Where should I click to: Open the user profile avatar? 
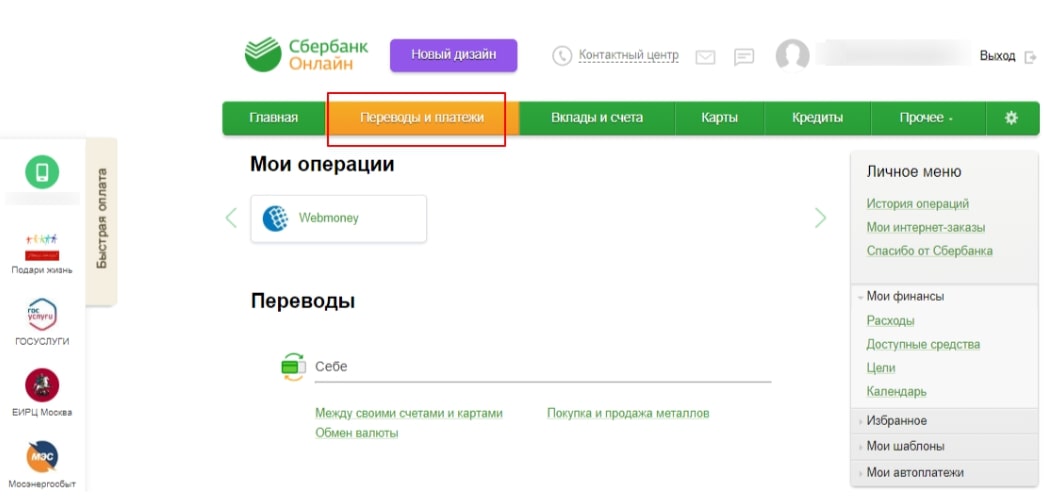792,55
